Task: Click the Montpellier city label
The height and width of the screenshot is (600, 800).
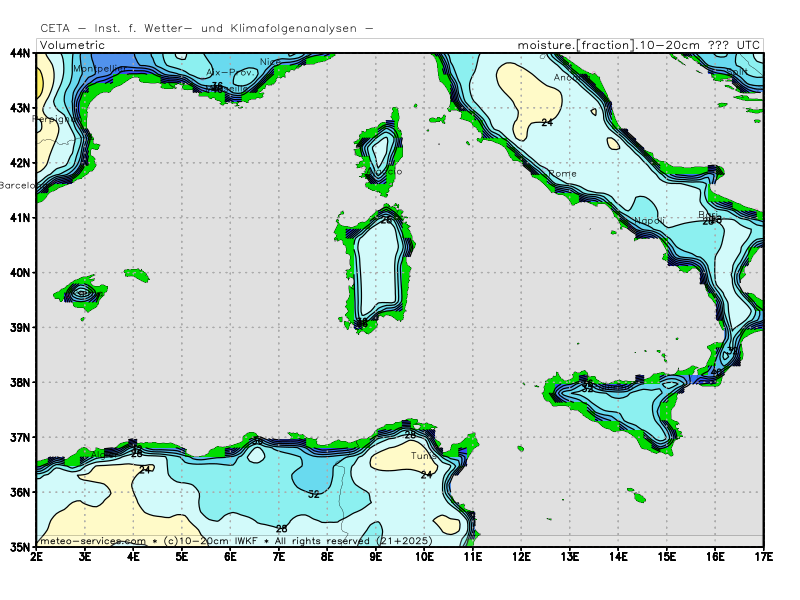Action: coord(100,68)
